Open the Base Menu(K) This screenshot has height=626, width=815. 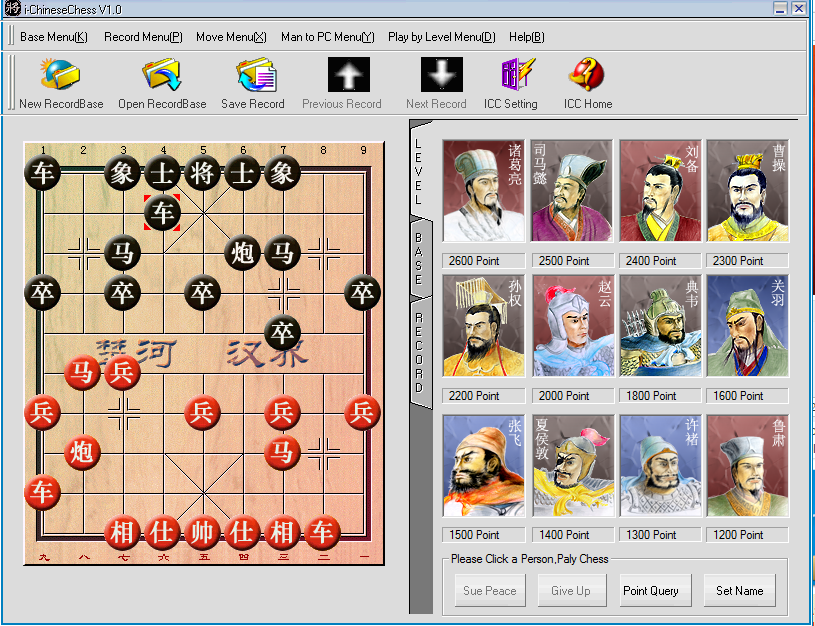pyautogui.click(x=54, y=37)
